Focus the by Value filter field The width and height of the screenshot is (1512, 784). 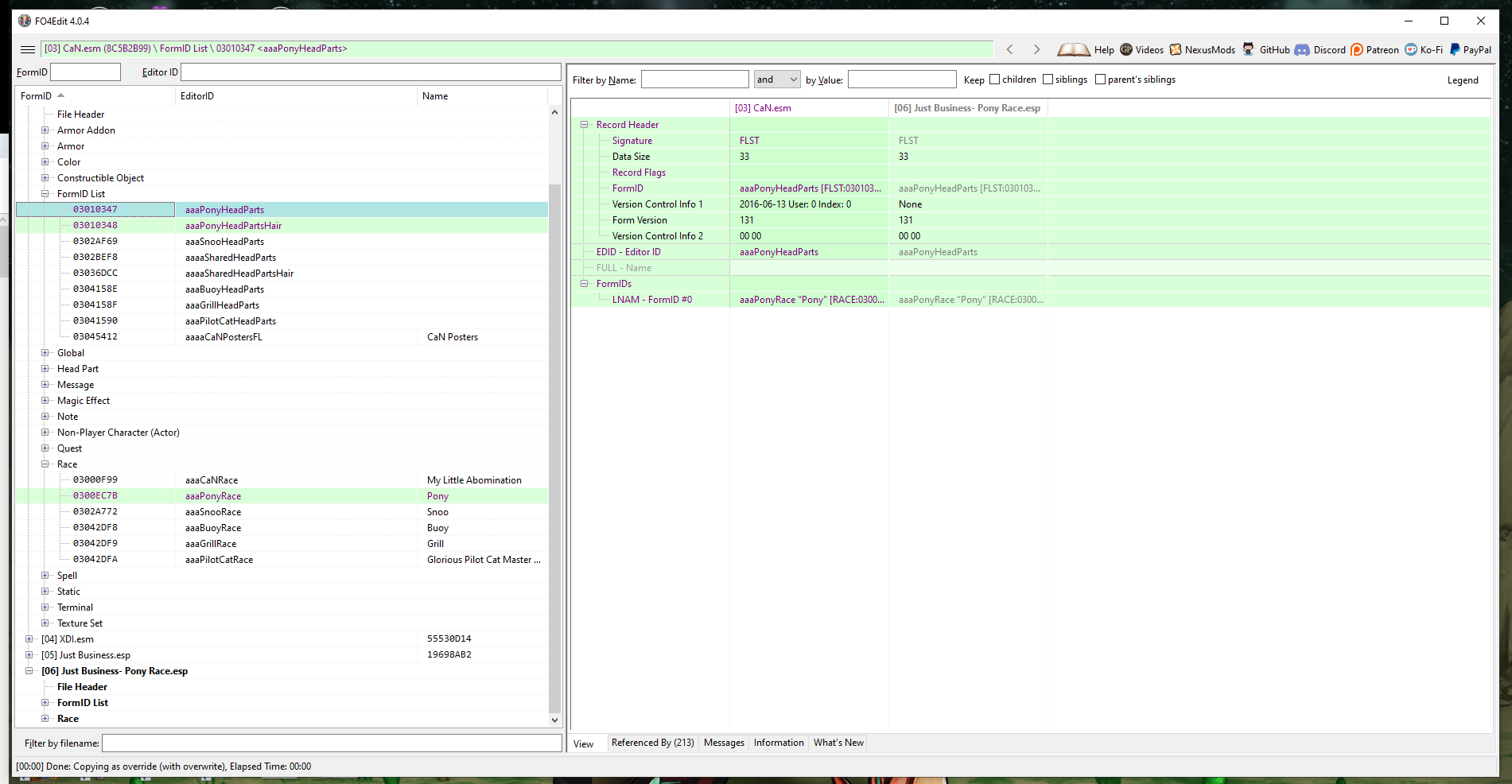[x=902, y=80]
